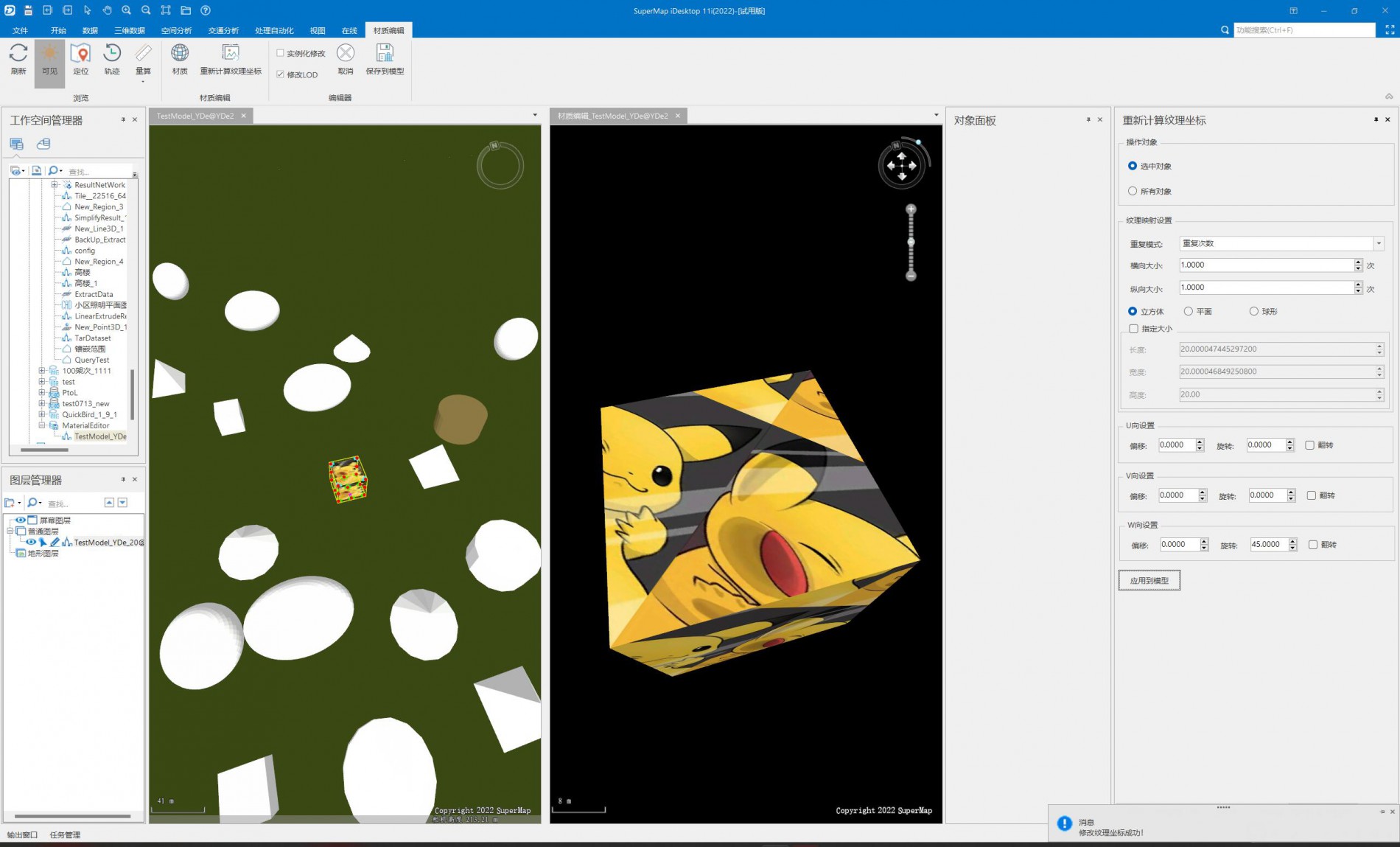Open the 输出窗口 panel
This screenshot has width=1400, height=847.
click(22, 834)
